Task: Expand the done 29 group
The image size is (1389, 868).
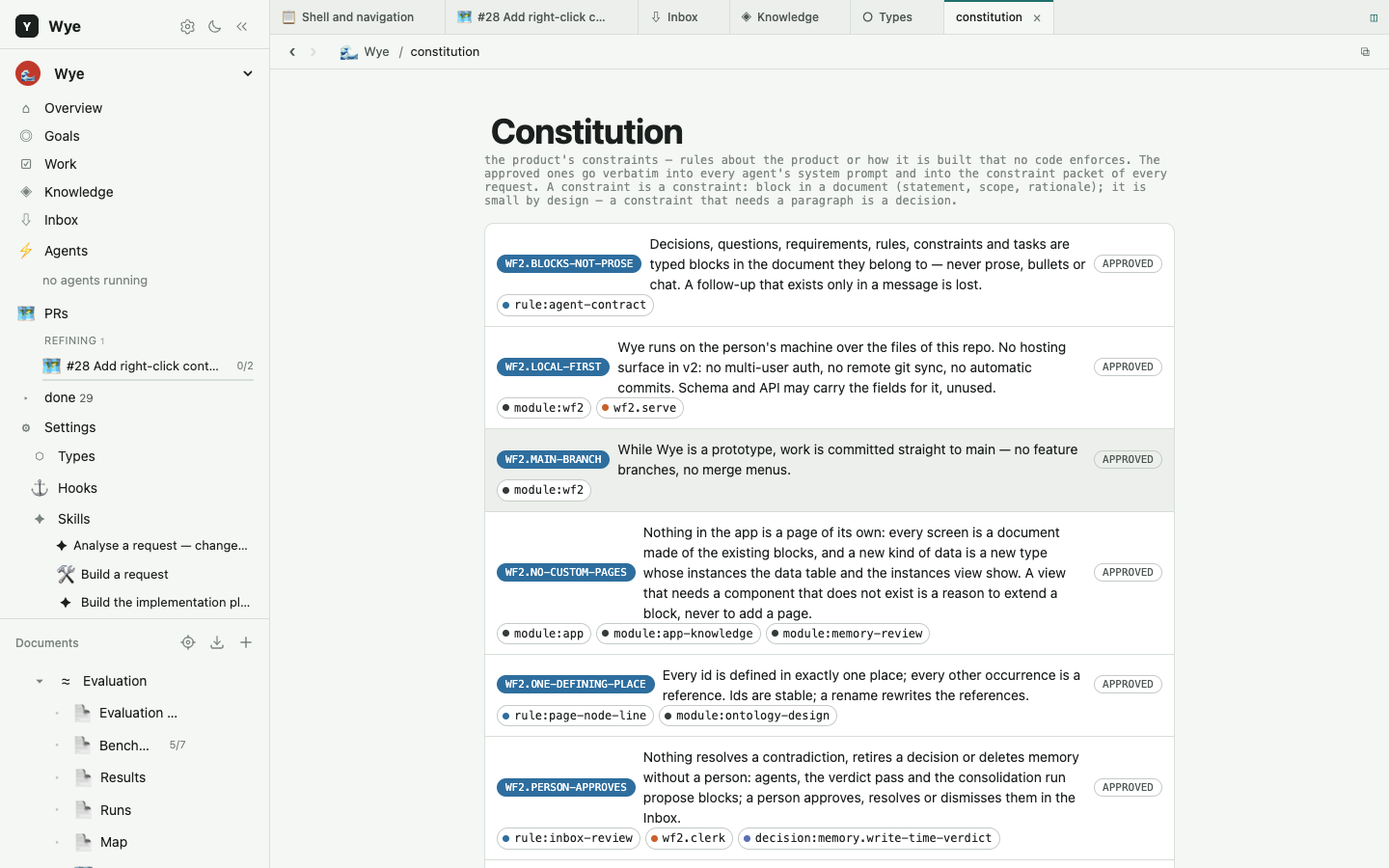Action: tap(25, 397)
